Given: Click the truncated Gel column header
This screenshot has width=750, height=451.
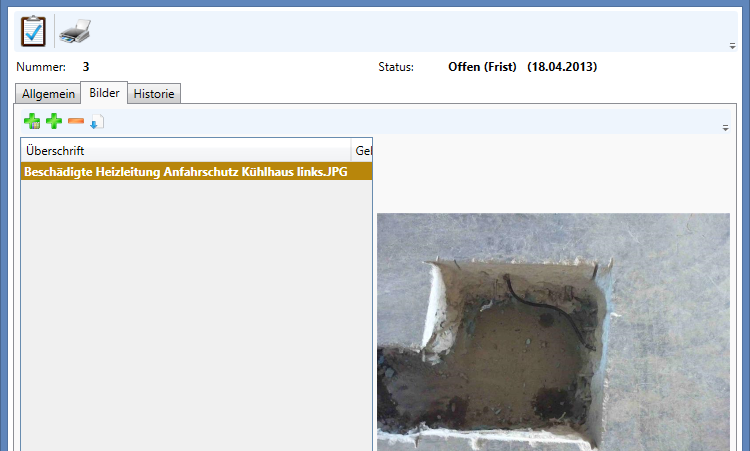Looking at the screenshot, I should click(362, 151).
